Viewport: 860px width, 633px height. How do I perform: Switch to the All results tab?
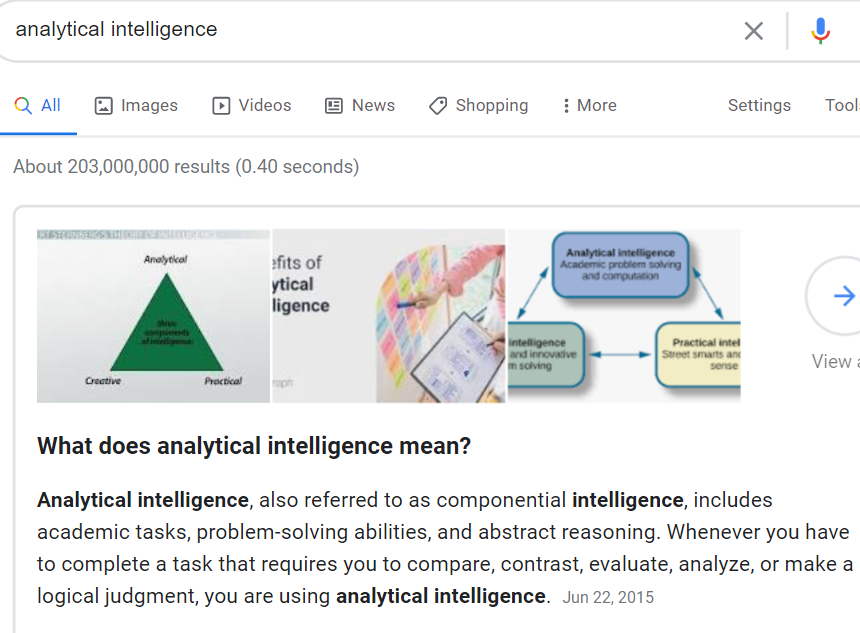(38, 105)
